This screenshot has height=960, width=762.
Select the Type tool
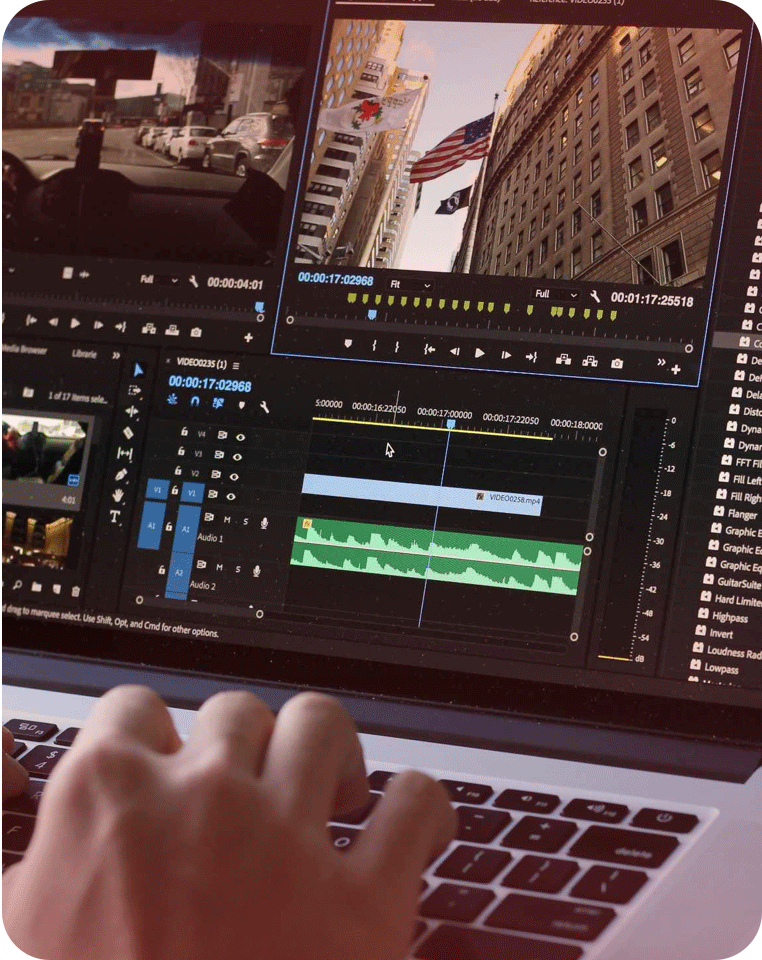pos(115,517)
